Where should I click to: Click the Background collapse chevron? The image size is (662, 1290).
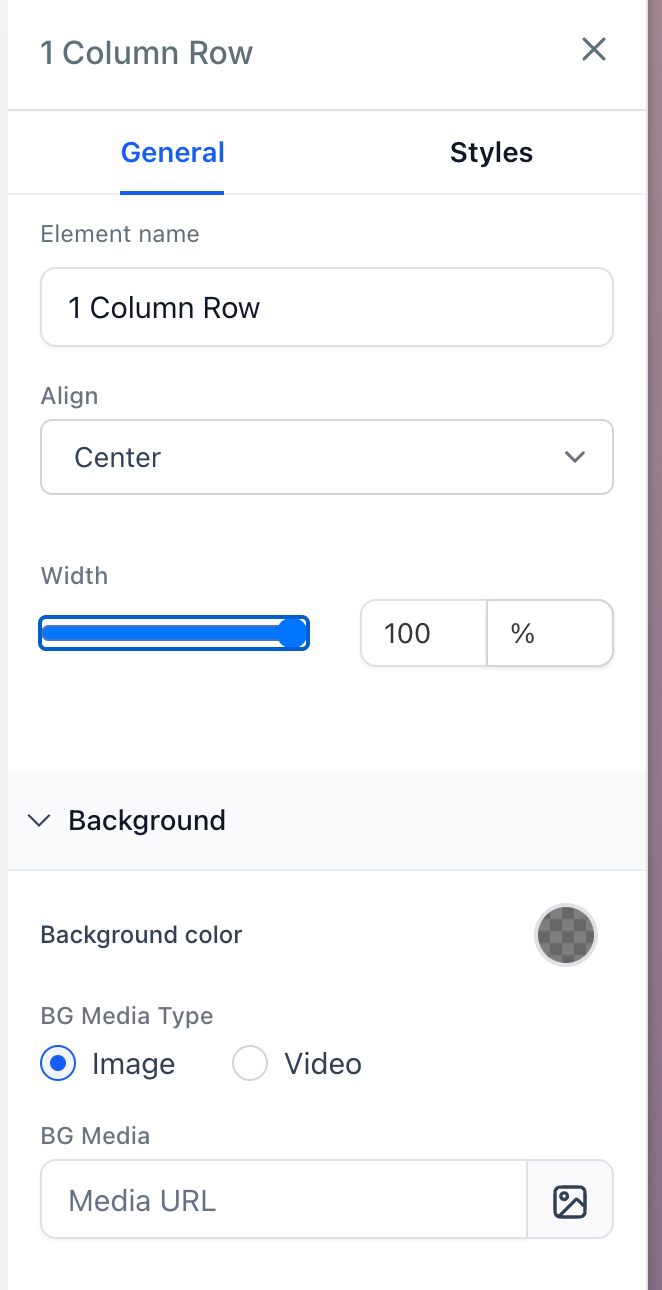click(39, 821)
